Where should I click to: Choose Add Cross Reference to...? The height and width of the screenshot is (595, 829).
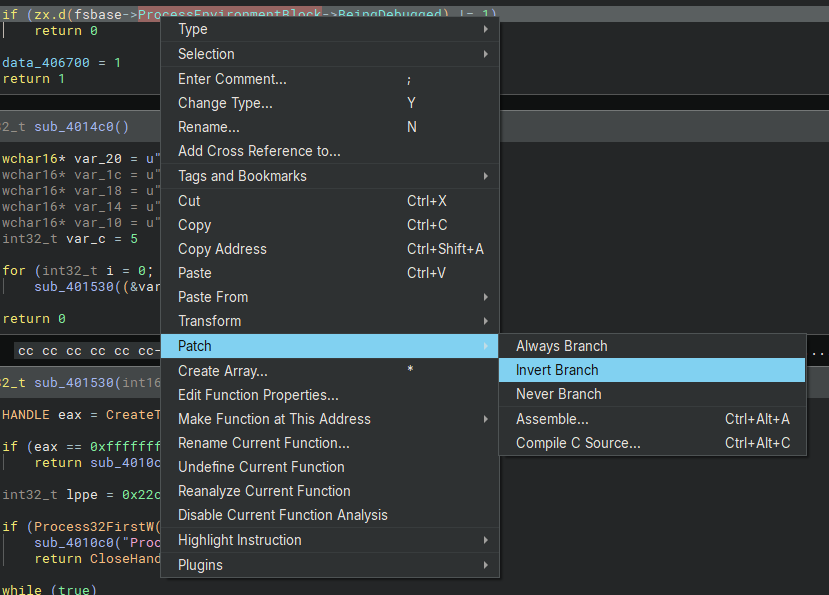[329, 151]
